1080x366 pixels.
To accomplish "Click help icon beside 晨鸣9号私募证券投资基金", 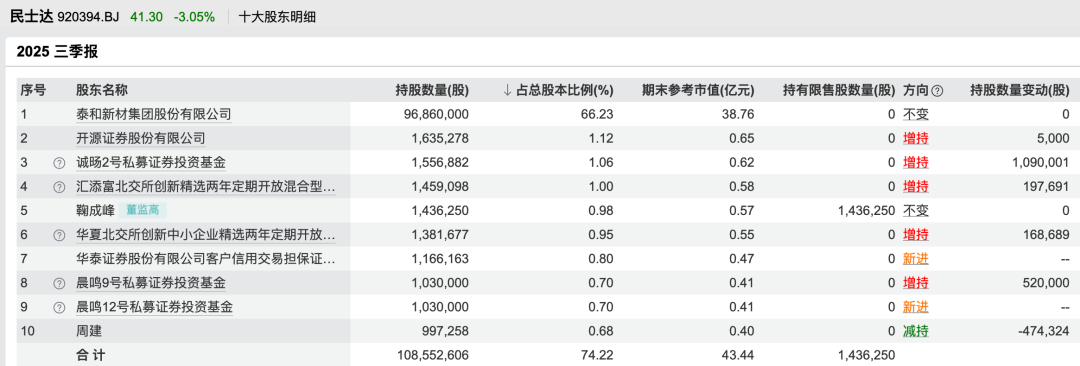I will click(x=60, y=283).
